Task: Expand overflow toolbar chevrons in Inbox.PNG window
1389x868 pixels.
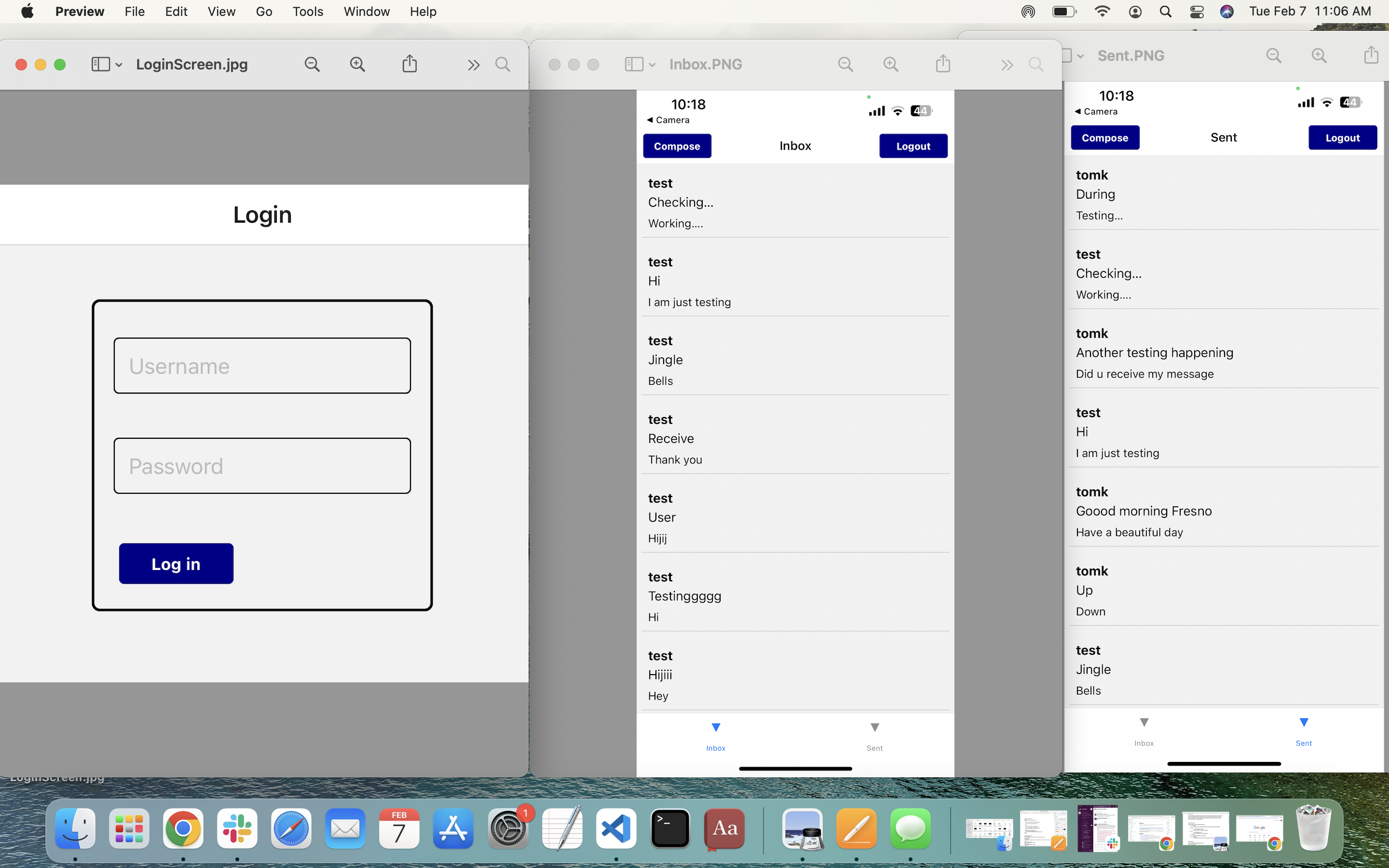Action: point(1007,65)
